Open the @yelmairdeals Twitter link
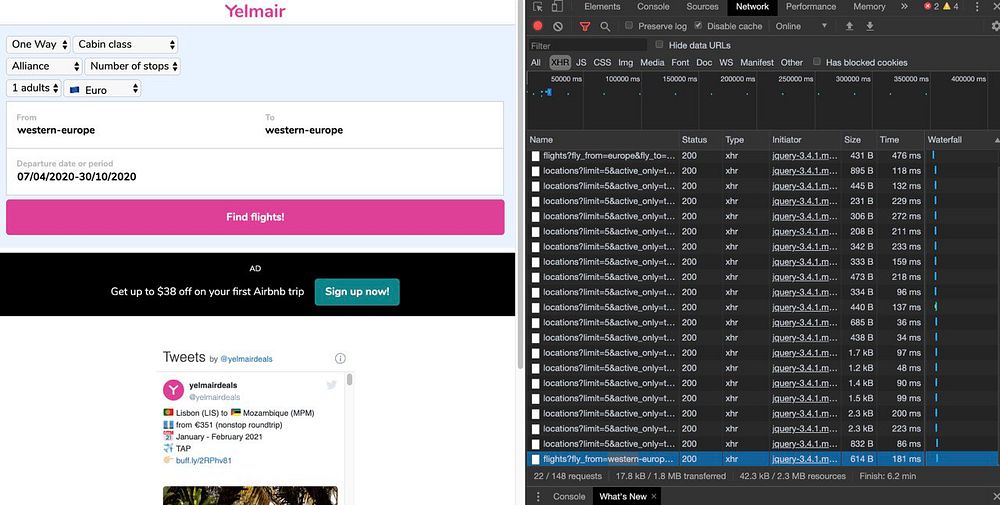 point(246,359)
